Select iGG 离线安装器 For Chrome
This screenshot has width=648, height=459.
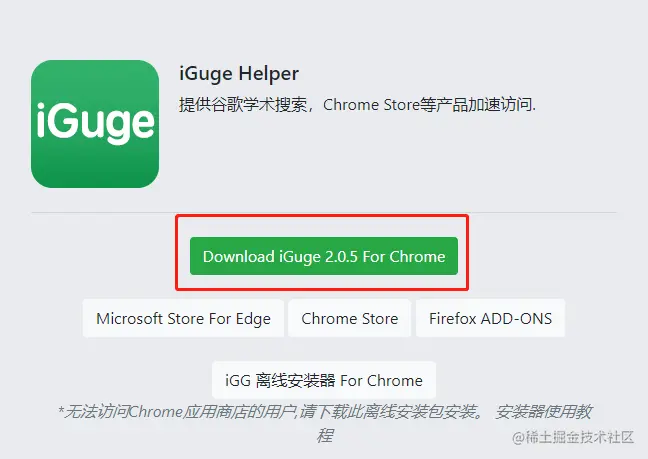(x=324, y=380)
